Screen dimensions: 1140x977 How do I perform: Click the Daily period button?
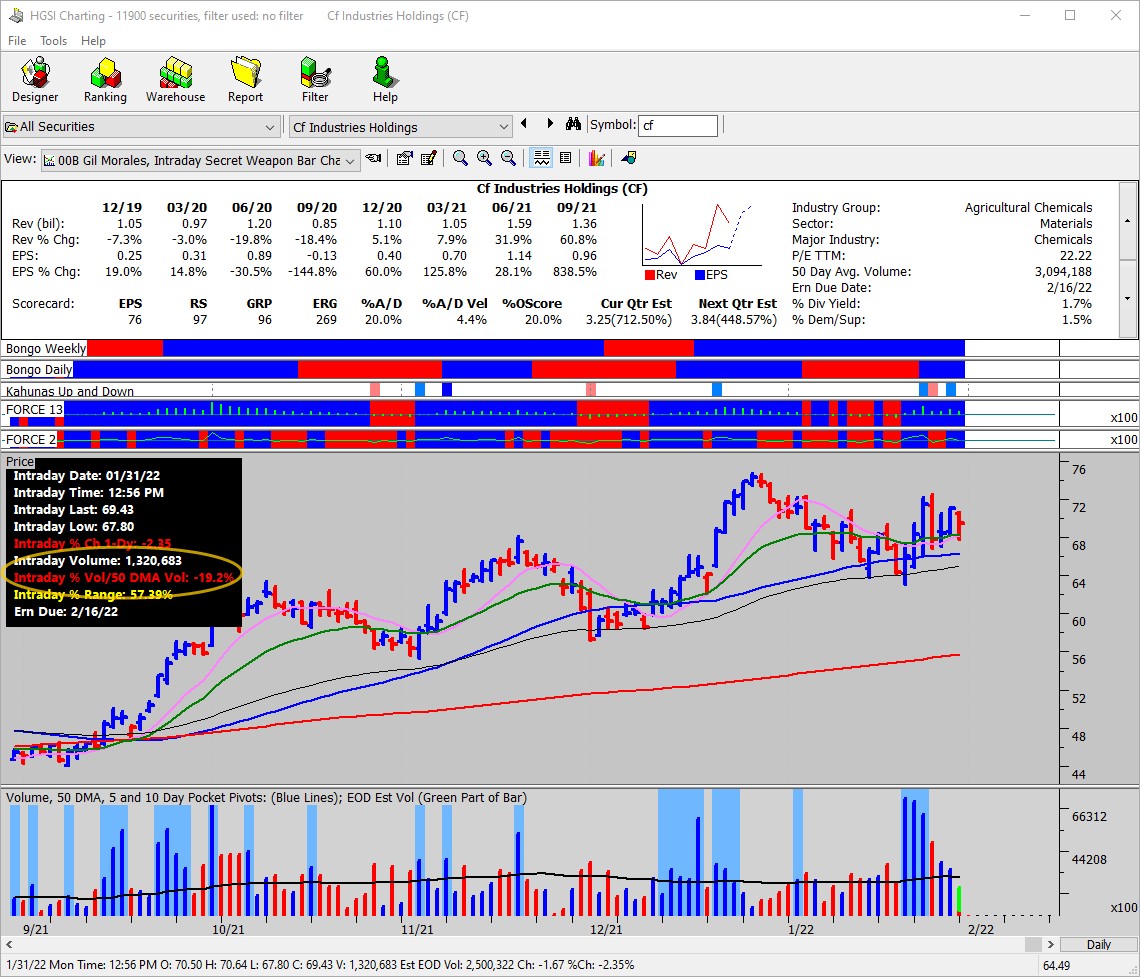tap(1099, 944)
